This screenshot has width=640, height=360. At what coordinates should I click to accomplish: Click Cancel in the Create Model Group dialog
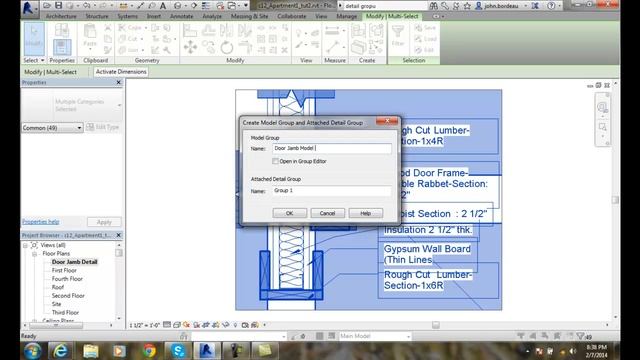(x=327, y=213)
